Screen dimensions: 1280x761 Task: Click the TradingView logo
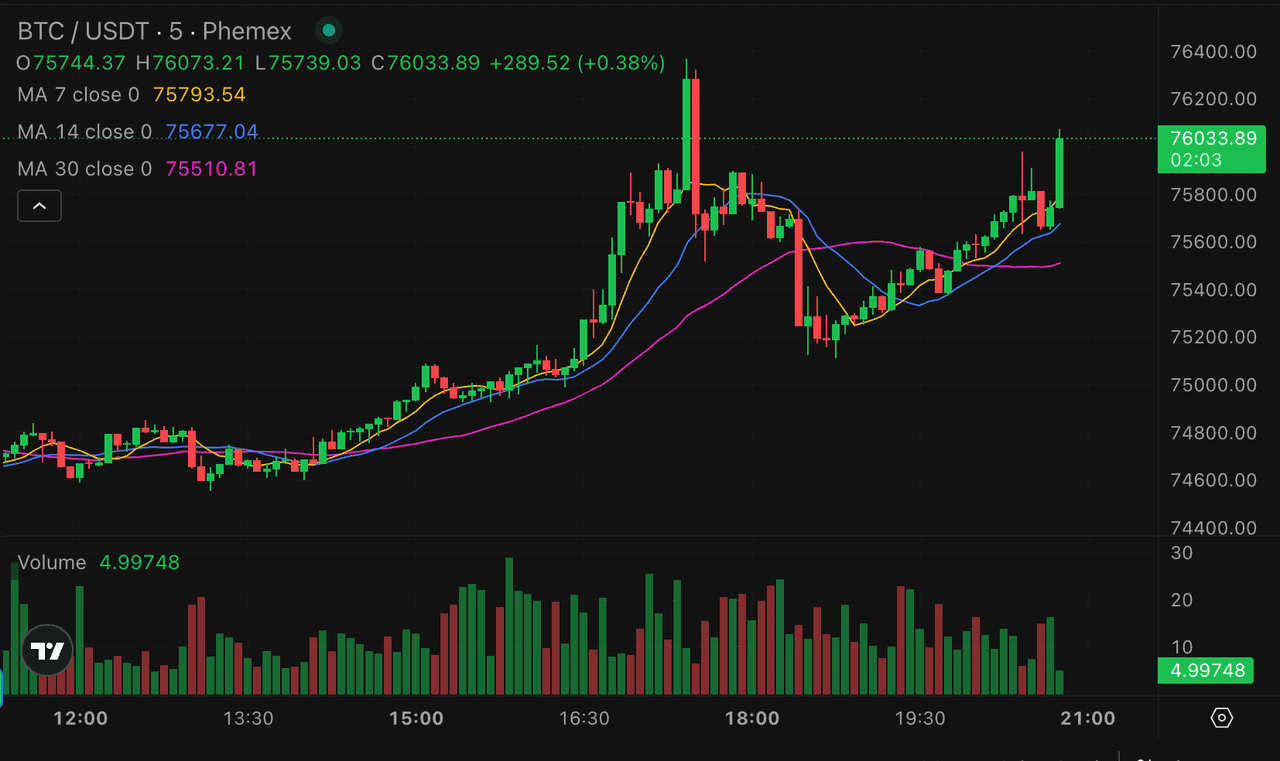[47, 652]
